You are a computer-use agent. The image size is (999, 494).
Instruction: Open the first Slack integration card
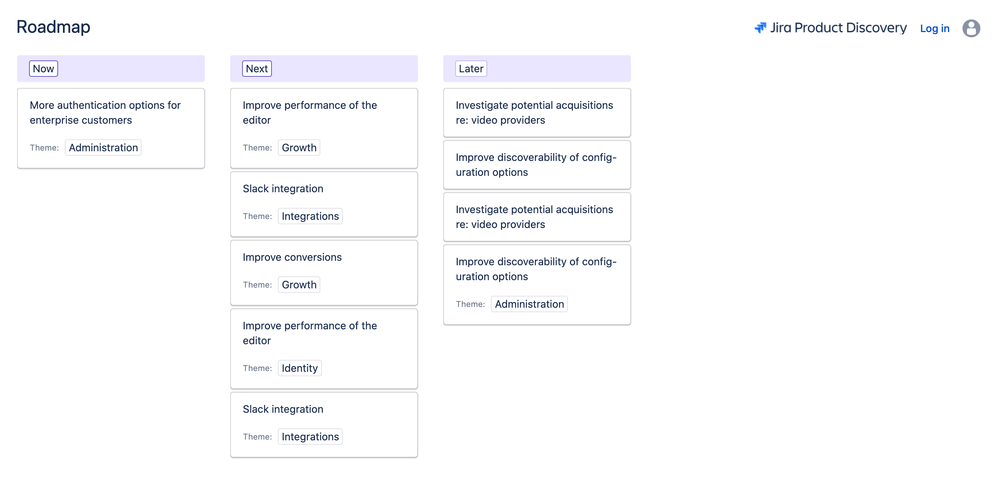click(324, 204)
